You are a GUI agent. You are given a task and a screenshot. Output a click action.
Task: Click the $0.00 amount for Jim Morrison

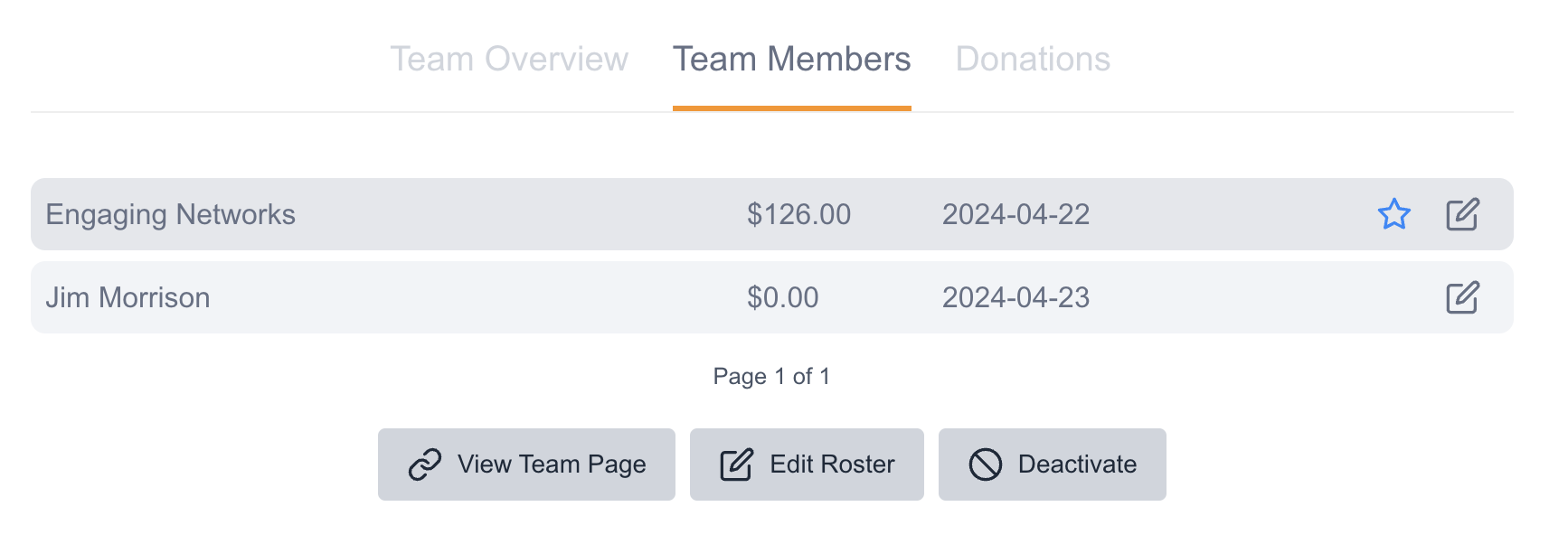(782, 297)
